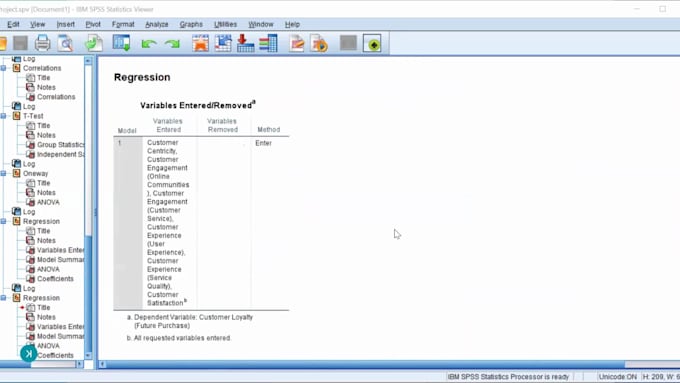Click the Print toolbar icon

(42, 43)
